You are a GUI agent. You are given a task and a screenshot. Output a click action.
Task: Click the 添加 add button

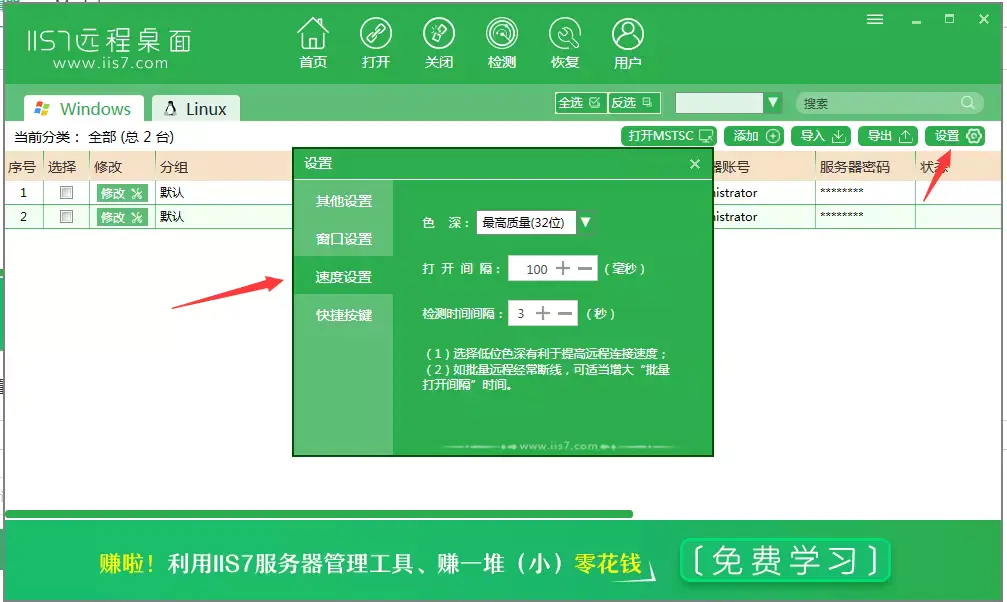tap(754, 136)
